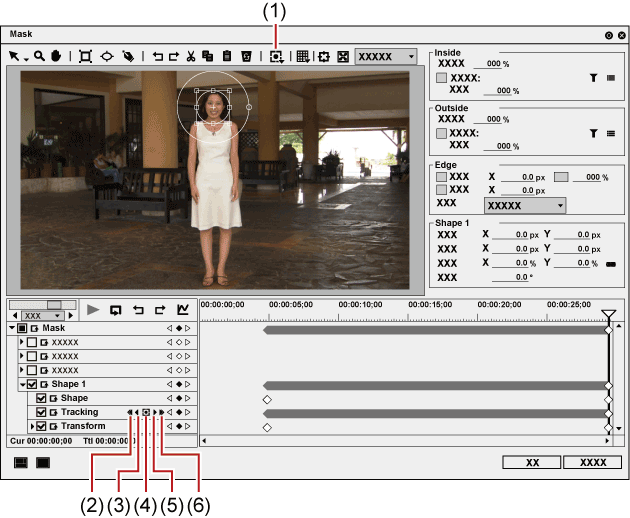
Task: Click the XX button at bottom right
Action: tap(532, 463)
